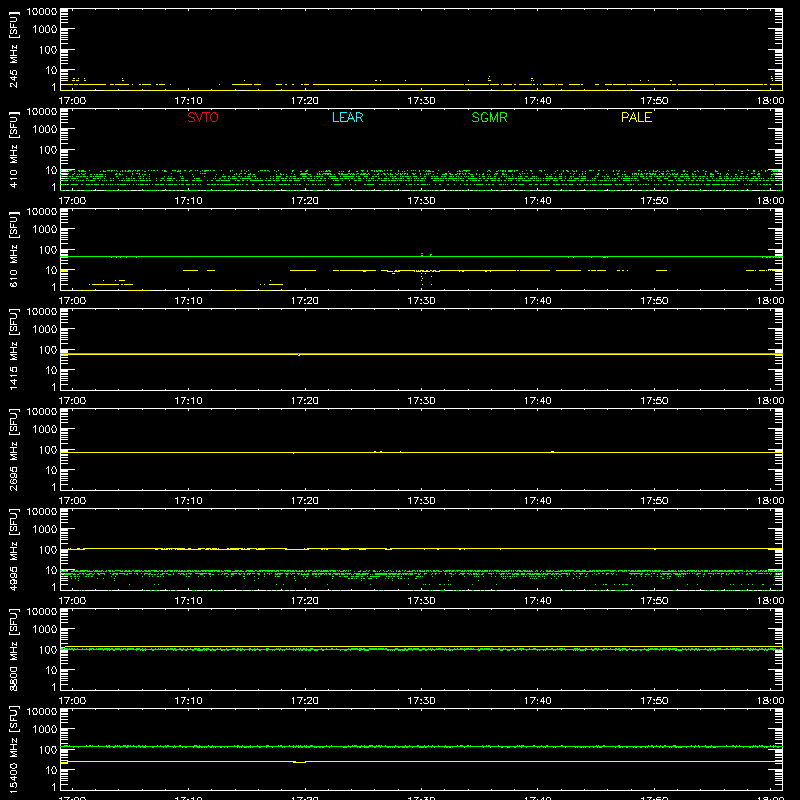Click the 17:20 time tick of 1415 MHz plot

[x=305, y=401]
